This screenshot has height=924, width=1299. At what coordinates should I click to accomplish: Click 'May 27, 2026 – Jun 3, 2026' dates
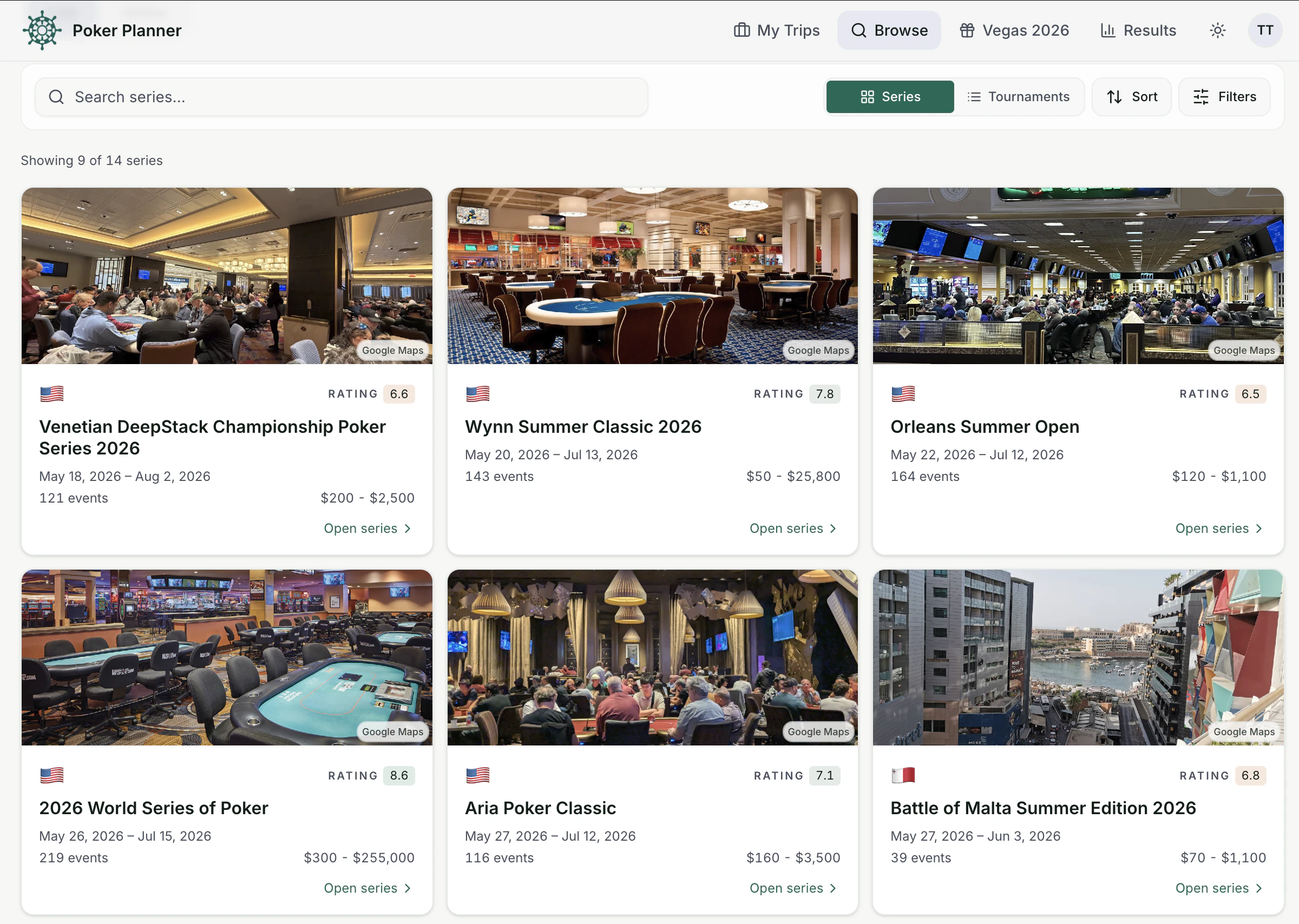coord(975,836)
